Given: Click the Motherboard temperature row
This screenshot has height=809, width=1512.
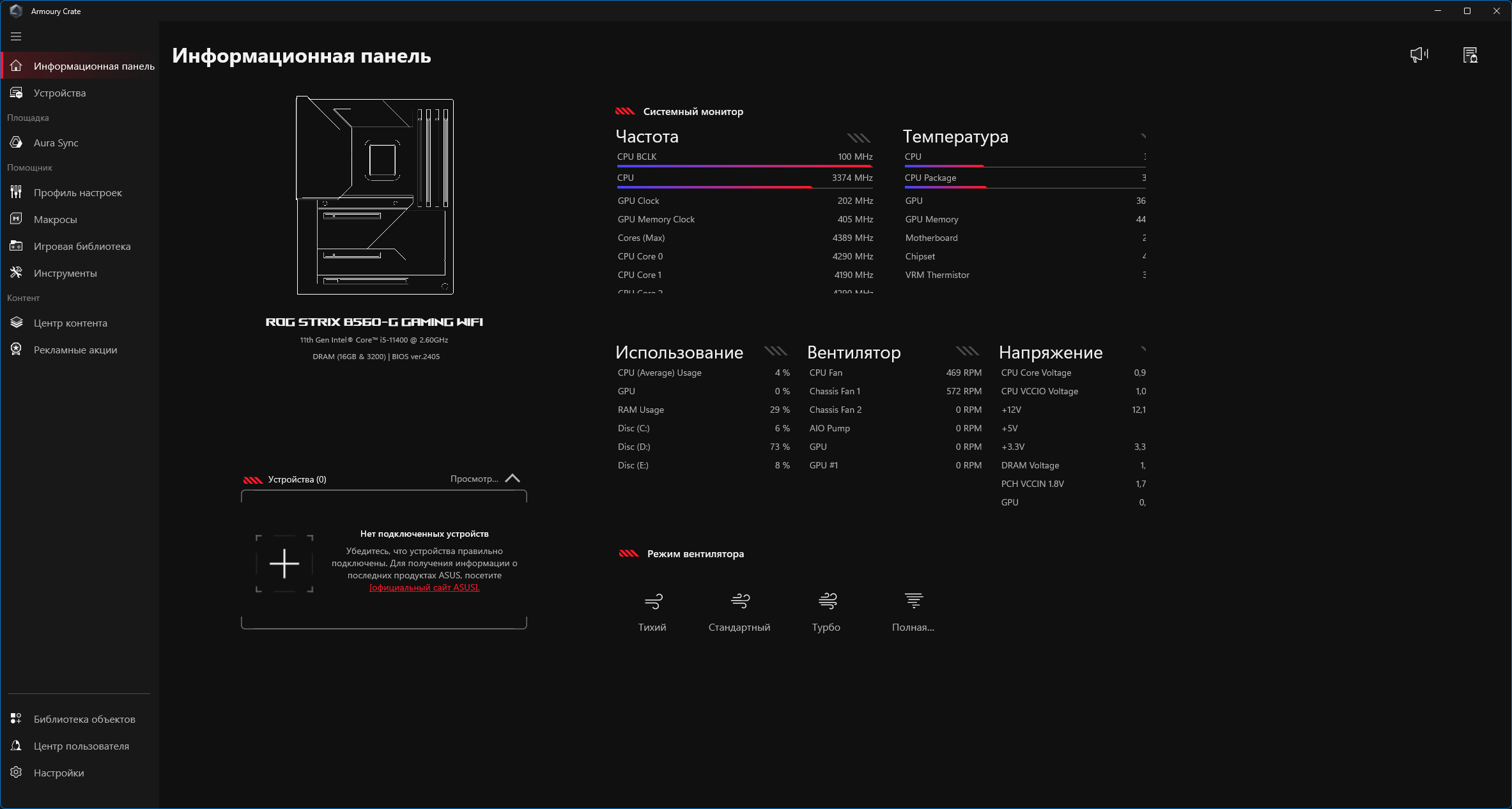Looking at the screenshot, I should pos(1025,238).
